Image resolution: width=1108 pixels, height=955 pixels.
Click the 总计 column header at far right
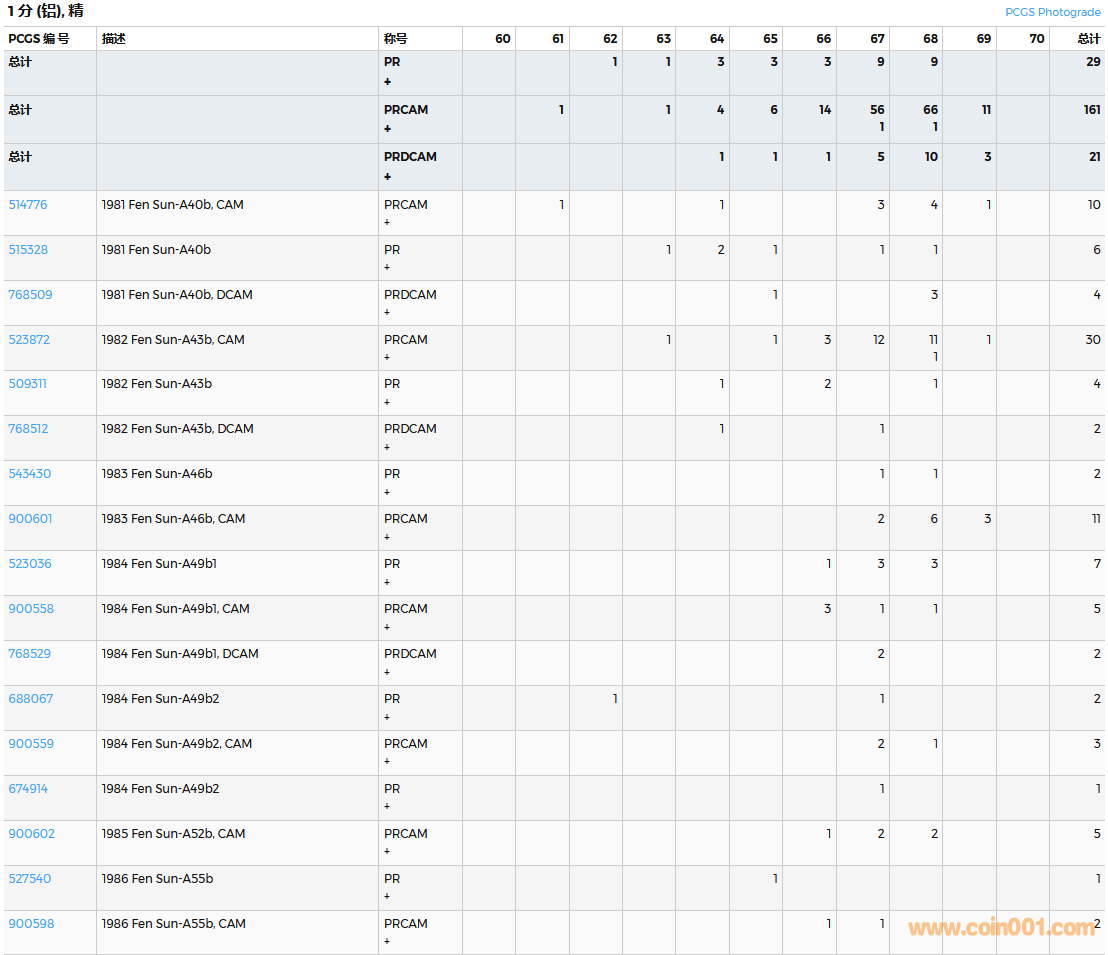pos(1088,39)
